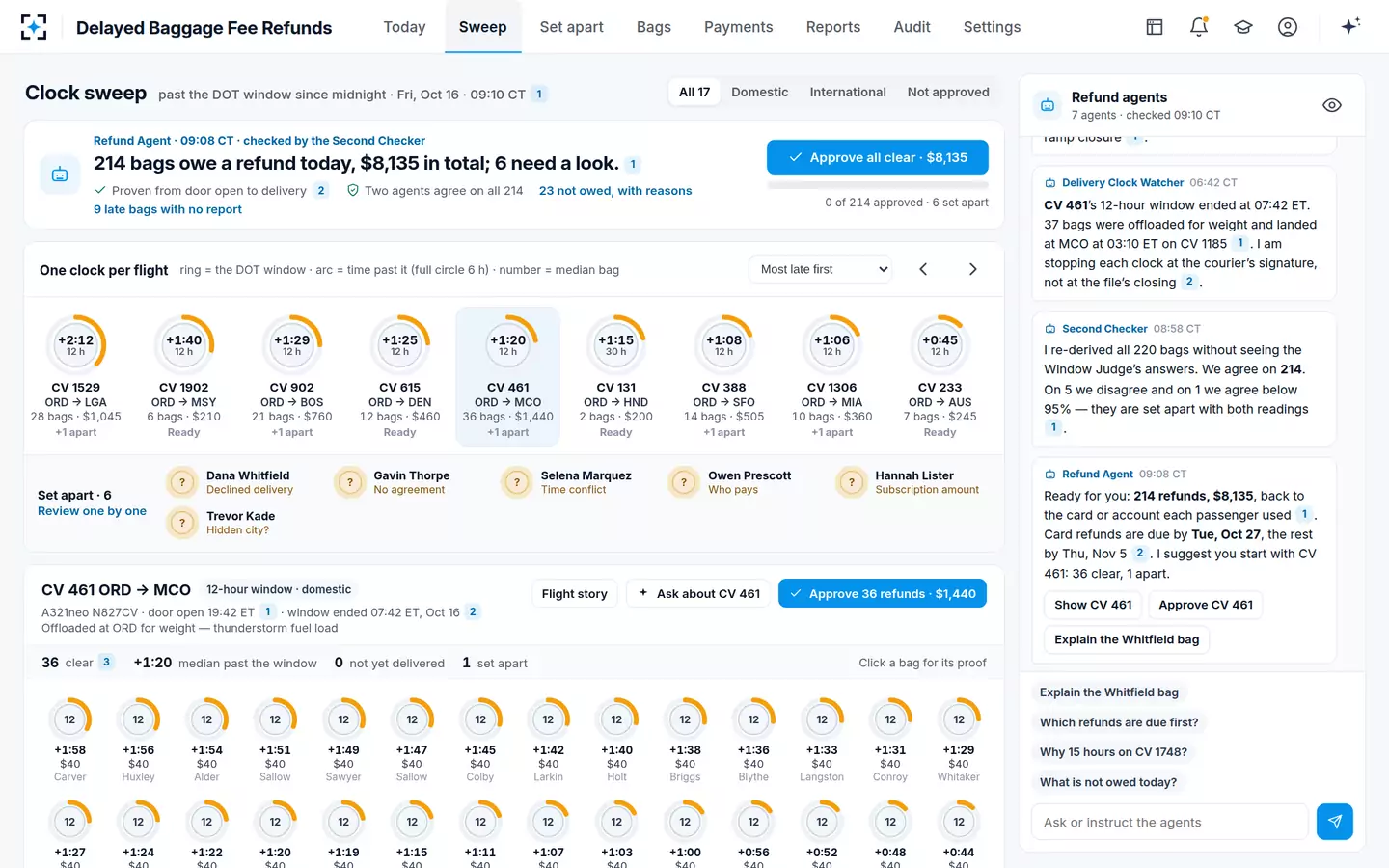Toggle eye icon in Refund agents panel
The image size is (1389, 868).
(x=1332, y=105)
